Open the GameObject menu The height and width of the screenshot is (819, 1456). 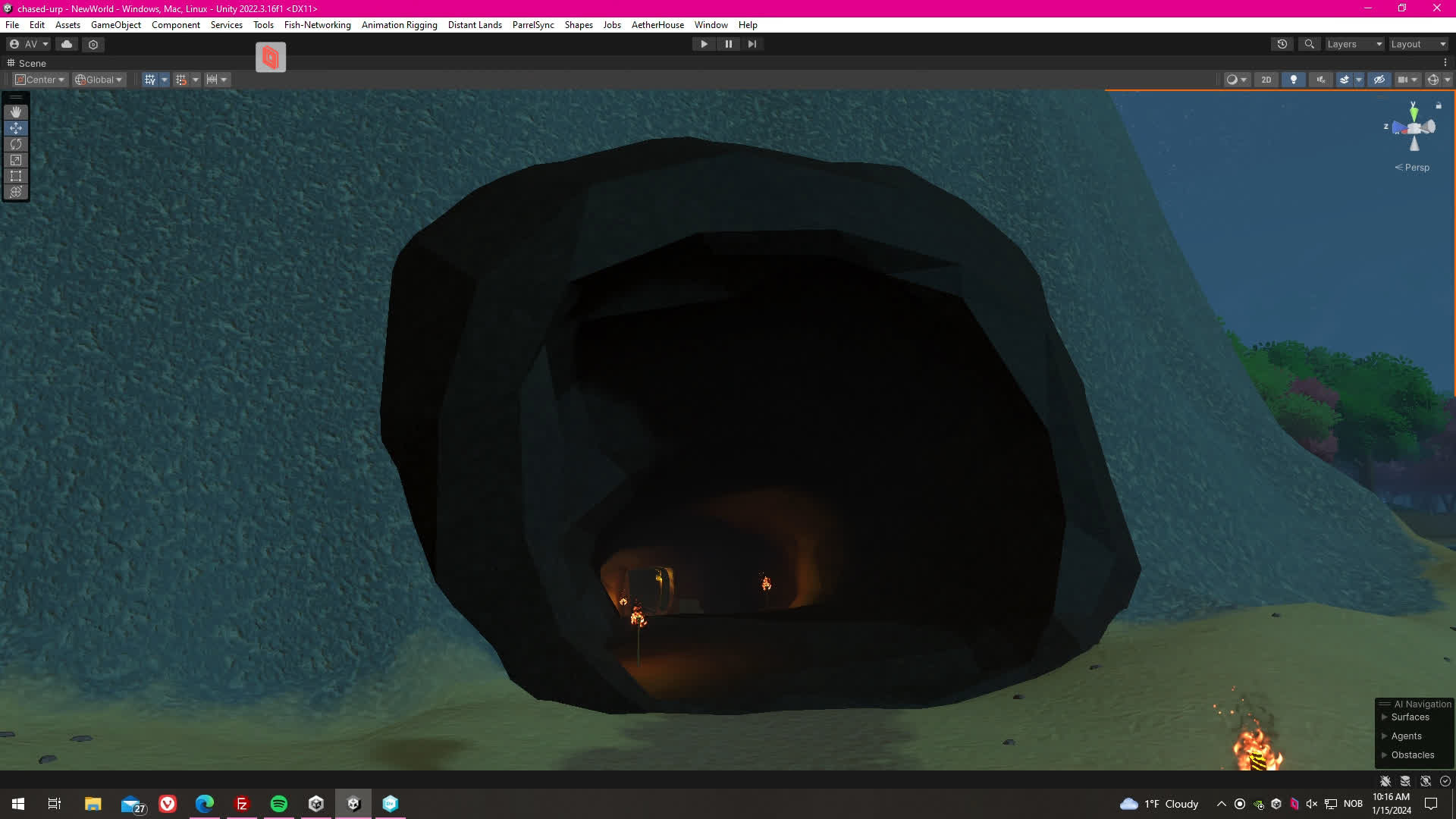(115, 25)
